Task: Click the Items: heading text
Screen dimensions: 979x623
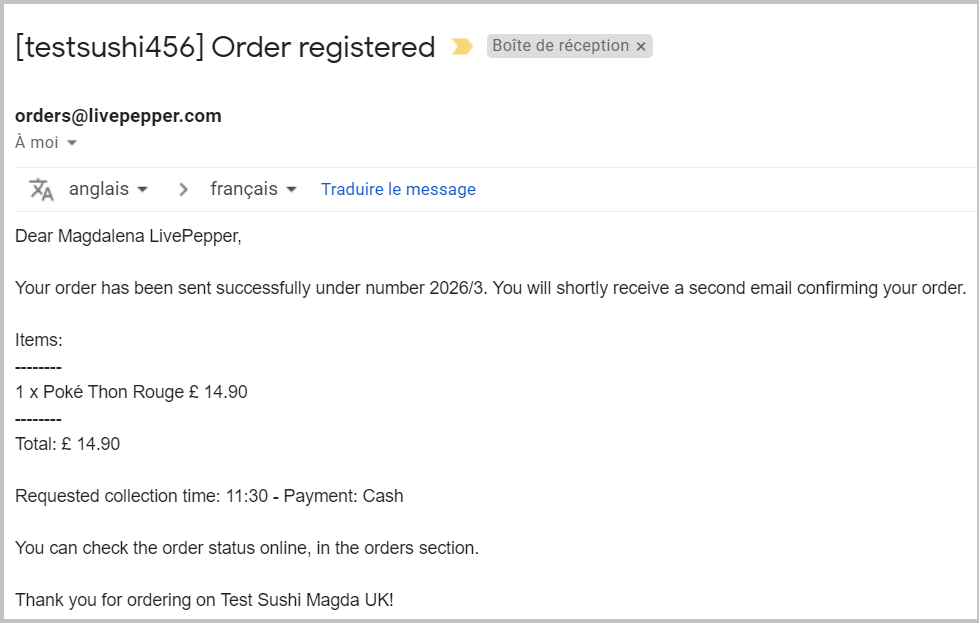Action: 39,340
